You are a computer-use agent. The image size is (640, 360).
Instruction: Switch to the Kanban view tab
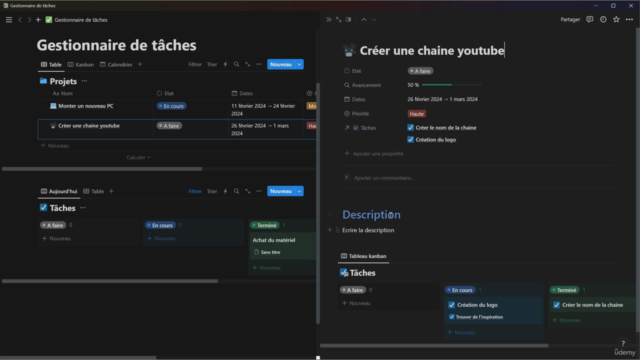80,64
